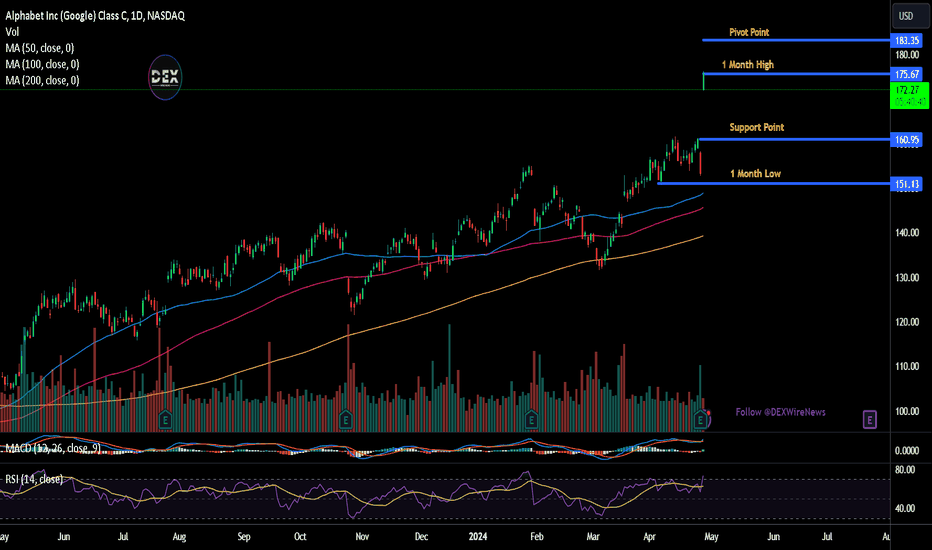This screenshot has height=550, width=932.
Task: Select the MA (200, close, 0) indicator label
Action: click(x=42, y=80)
